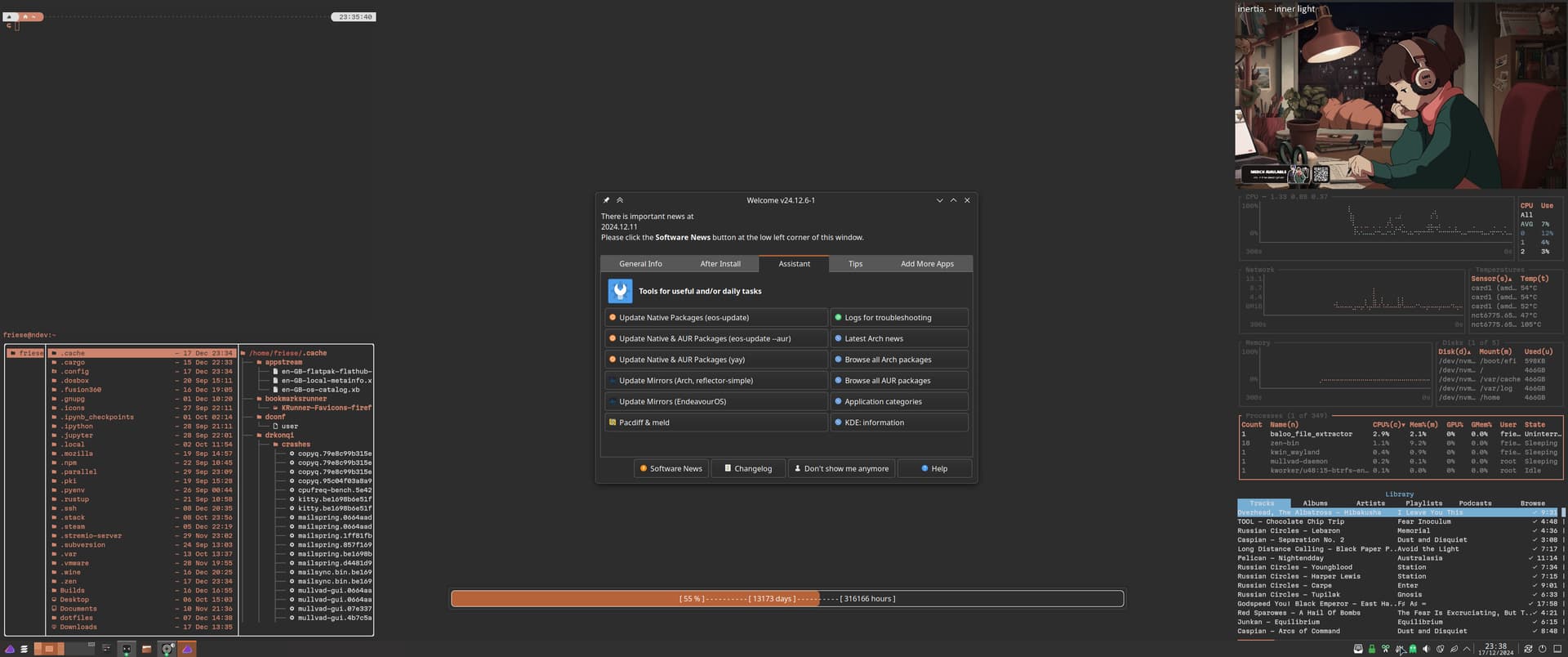Open the application launcher in the bottom-left panel
Screen dimensions: 1568x657
click(10, 649)
